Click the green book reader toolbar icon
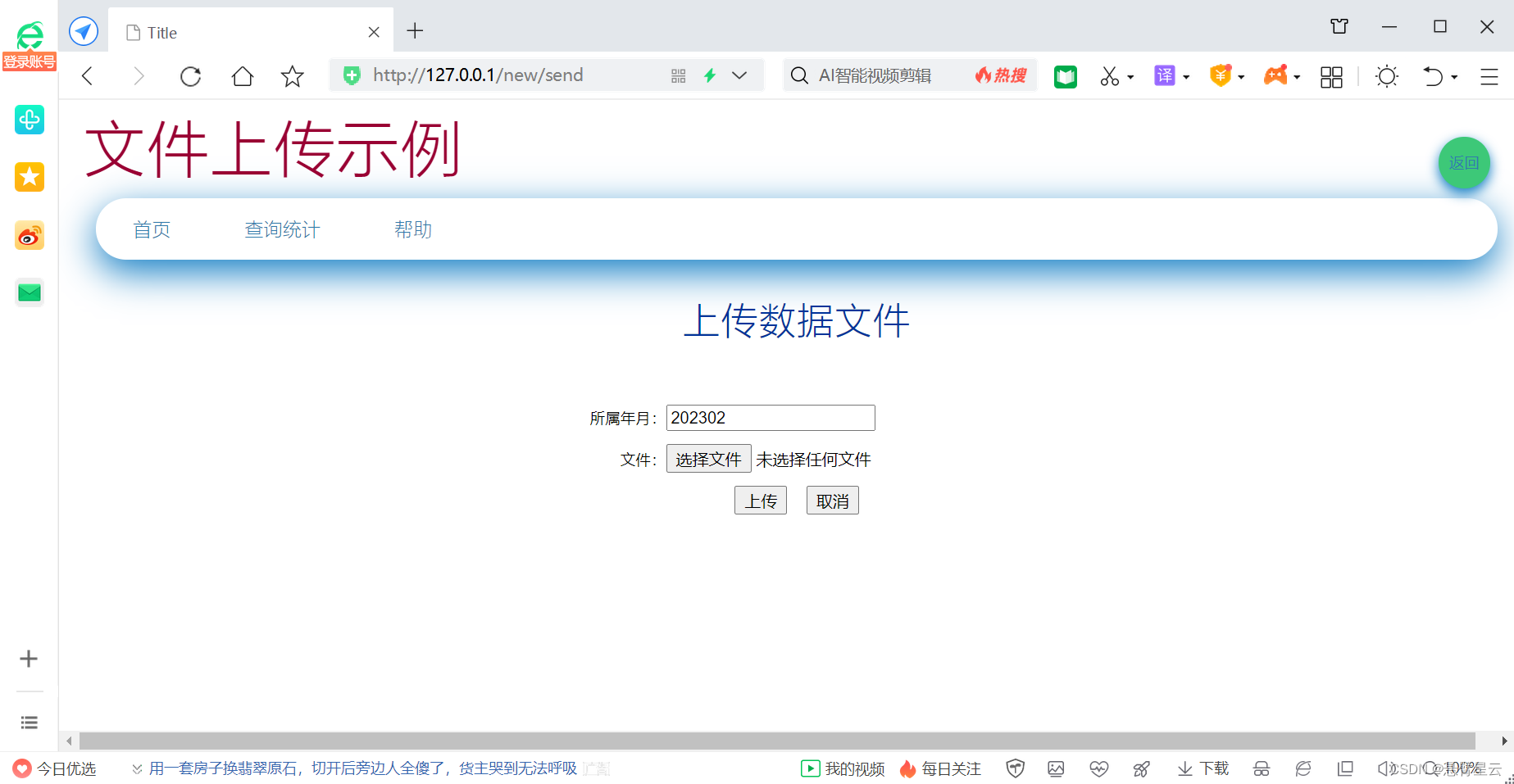This screenshot has width=1514, height=784. pos(1066,76)
